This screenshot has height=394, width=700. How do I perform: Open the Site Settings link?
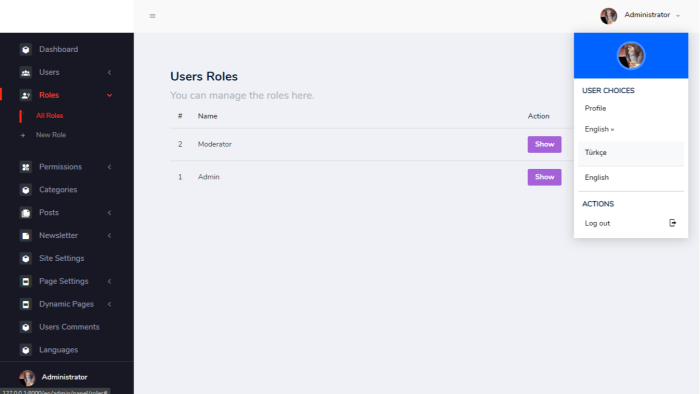click(62, 258)
